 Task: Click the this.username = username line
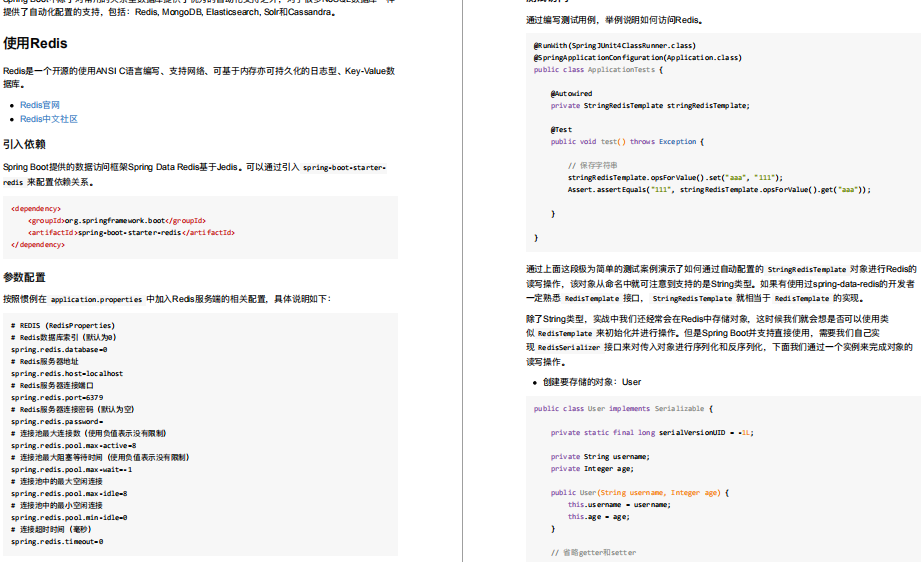[619, 504]
